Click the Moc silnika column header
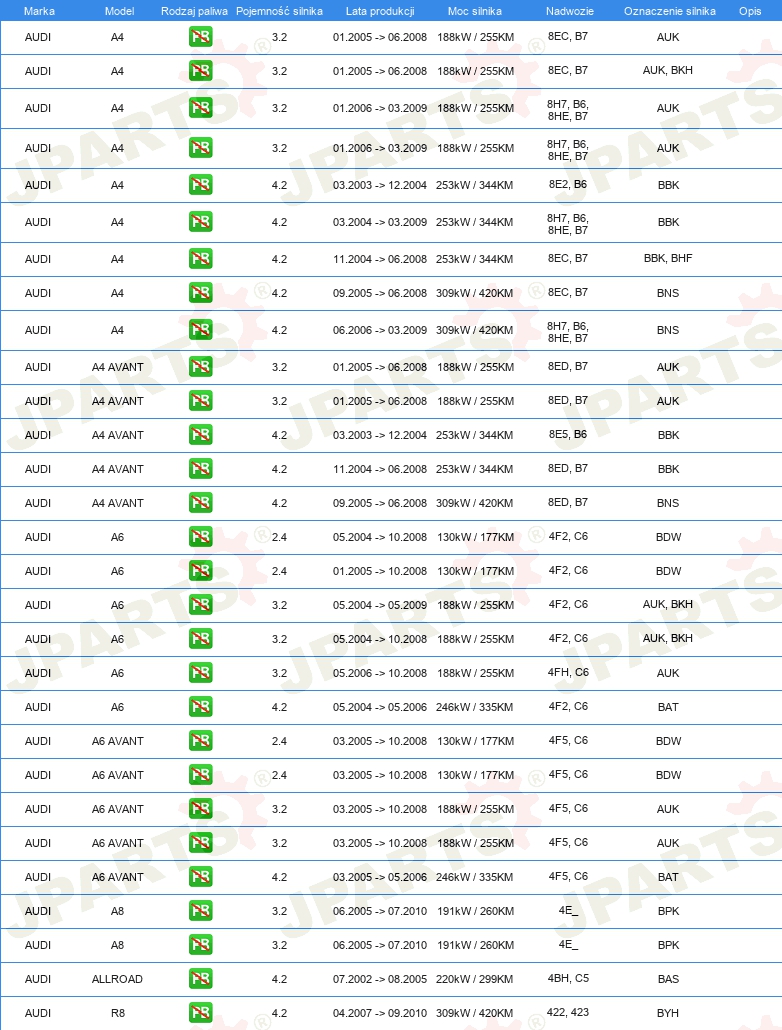Viewport: 782px width, 1030px height. pos(474,11)
